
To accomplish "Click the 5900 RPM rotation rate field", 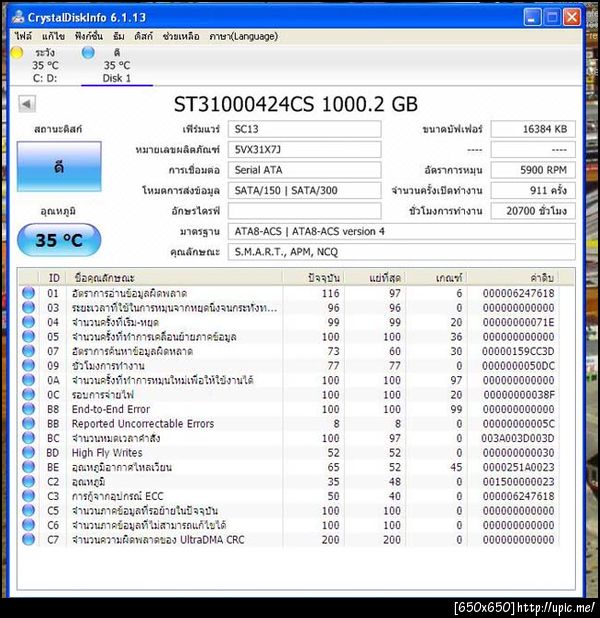I will [x=533, y=170].
